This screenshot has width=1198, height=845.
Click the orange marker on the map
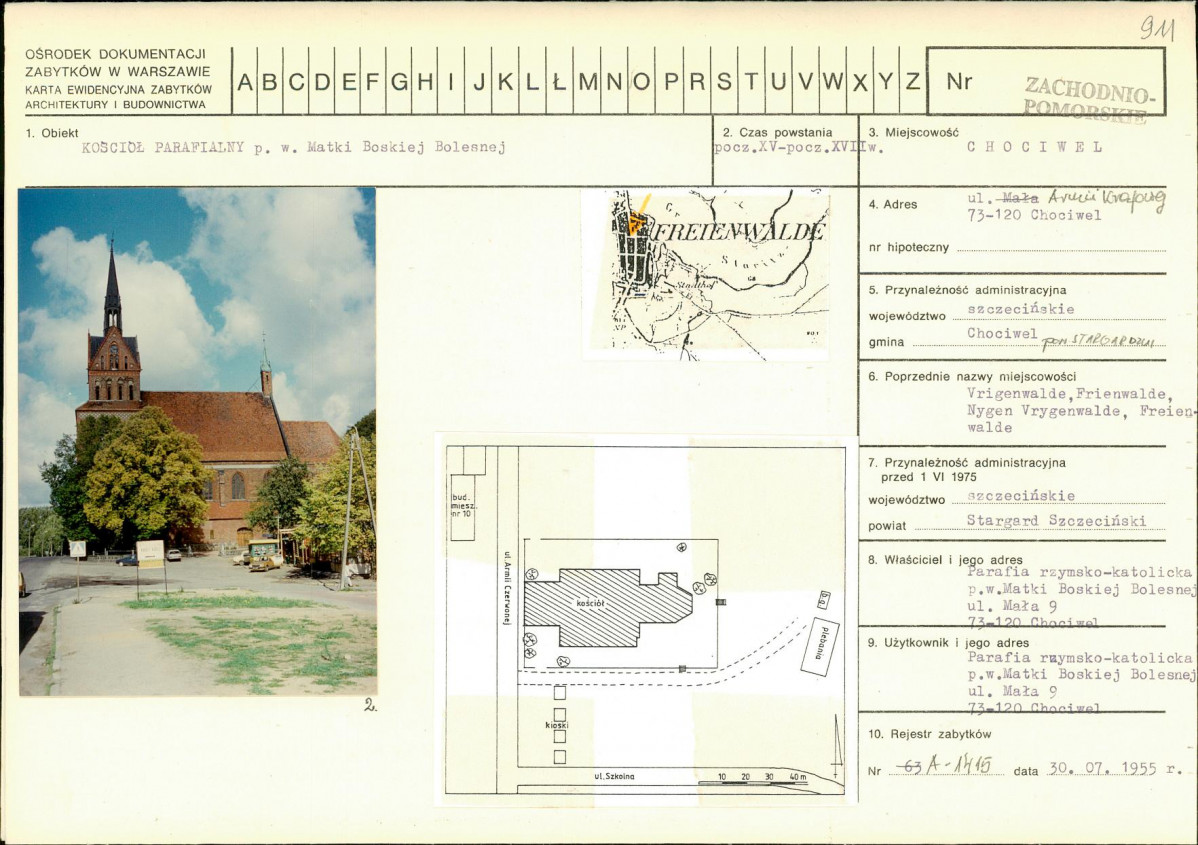(637, 218)
